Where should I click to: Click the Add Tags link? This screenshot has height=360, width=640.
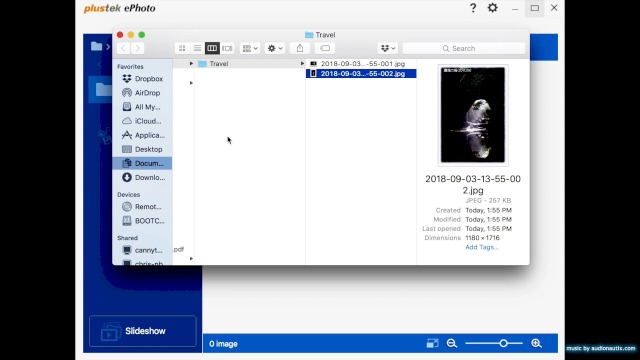(x=482, y=247)
